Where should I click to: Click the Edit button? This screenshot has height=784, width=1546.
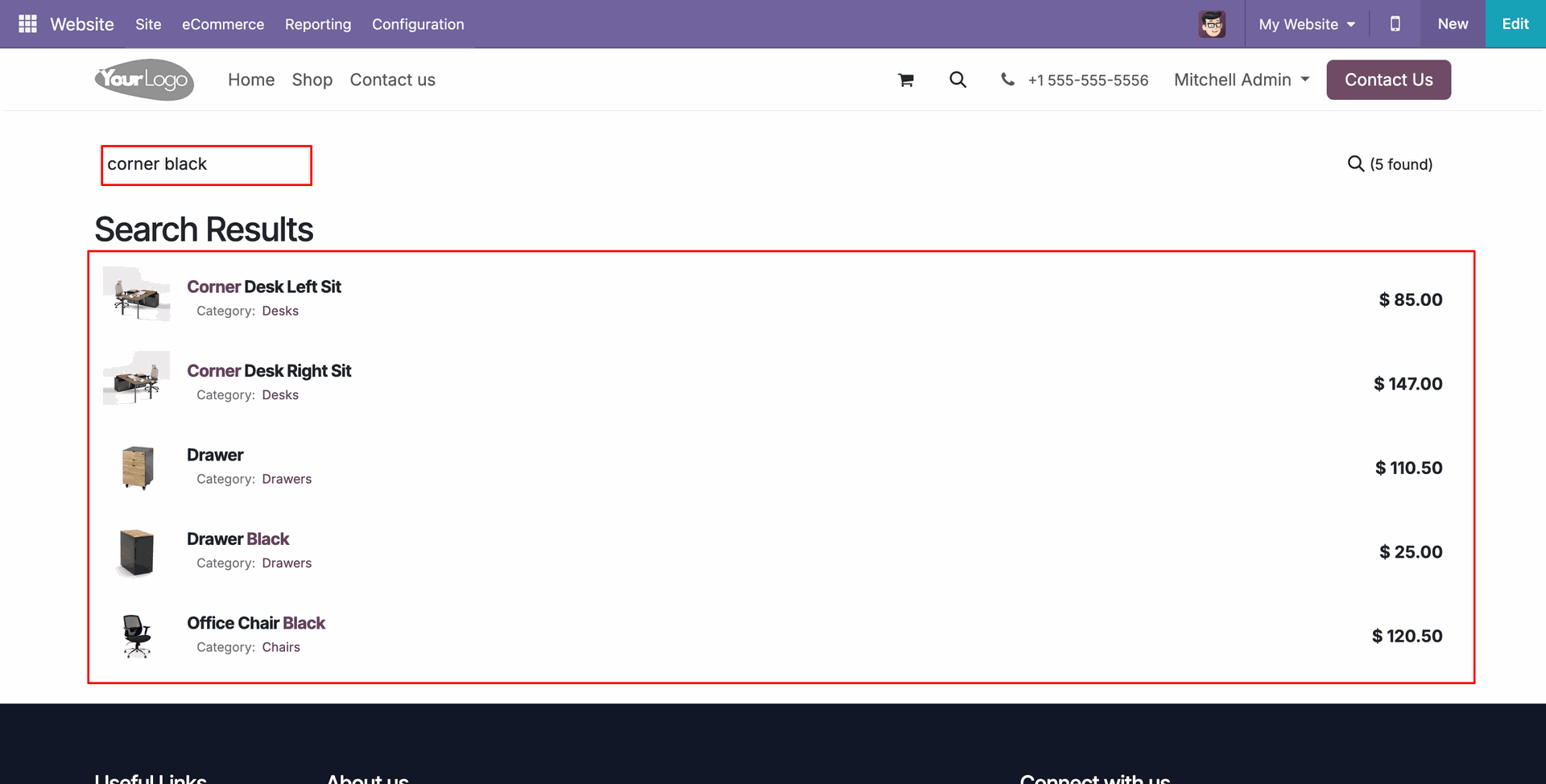click(x=1515, y=24)
